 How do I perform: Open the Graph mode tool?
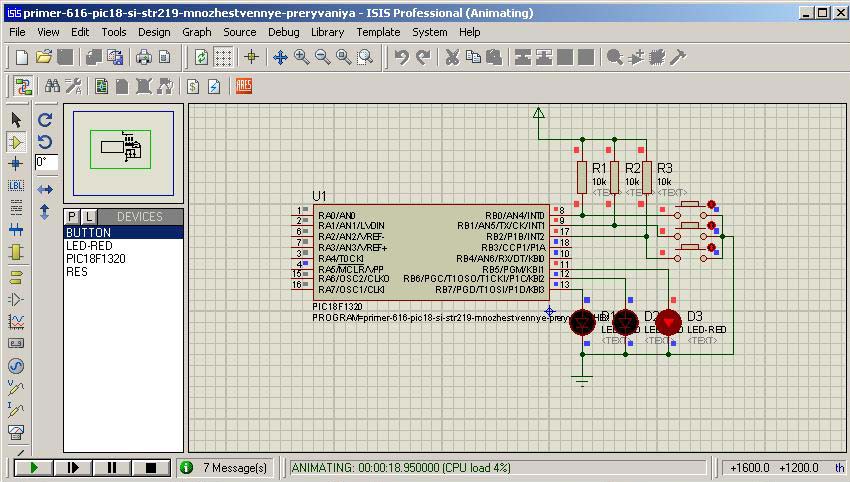pos(16,321)
